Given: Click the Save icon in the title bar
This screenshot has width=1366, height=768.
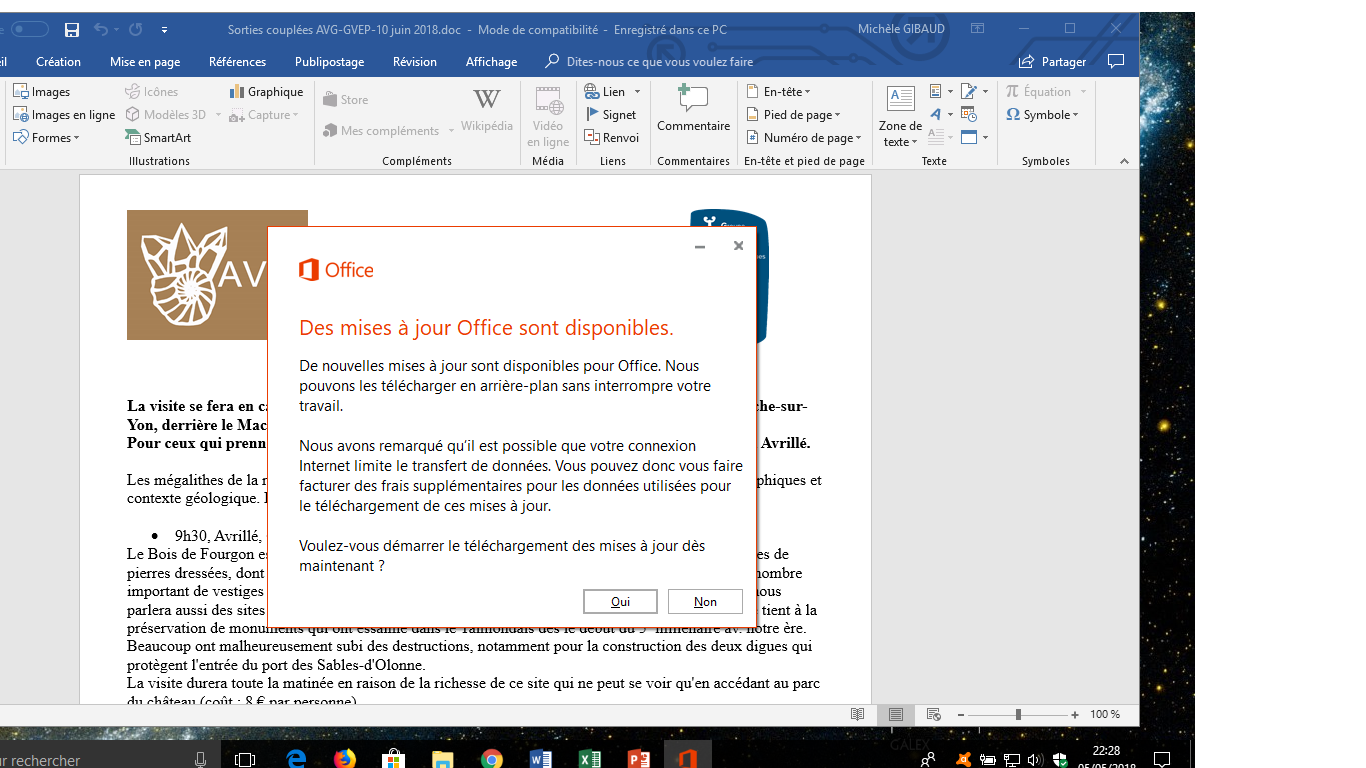Looking at the screenshot, I should (71, 30).
